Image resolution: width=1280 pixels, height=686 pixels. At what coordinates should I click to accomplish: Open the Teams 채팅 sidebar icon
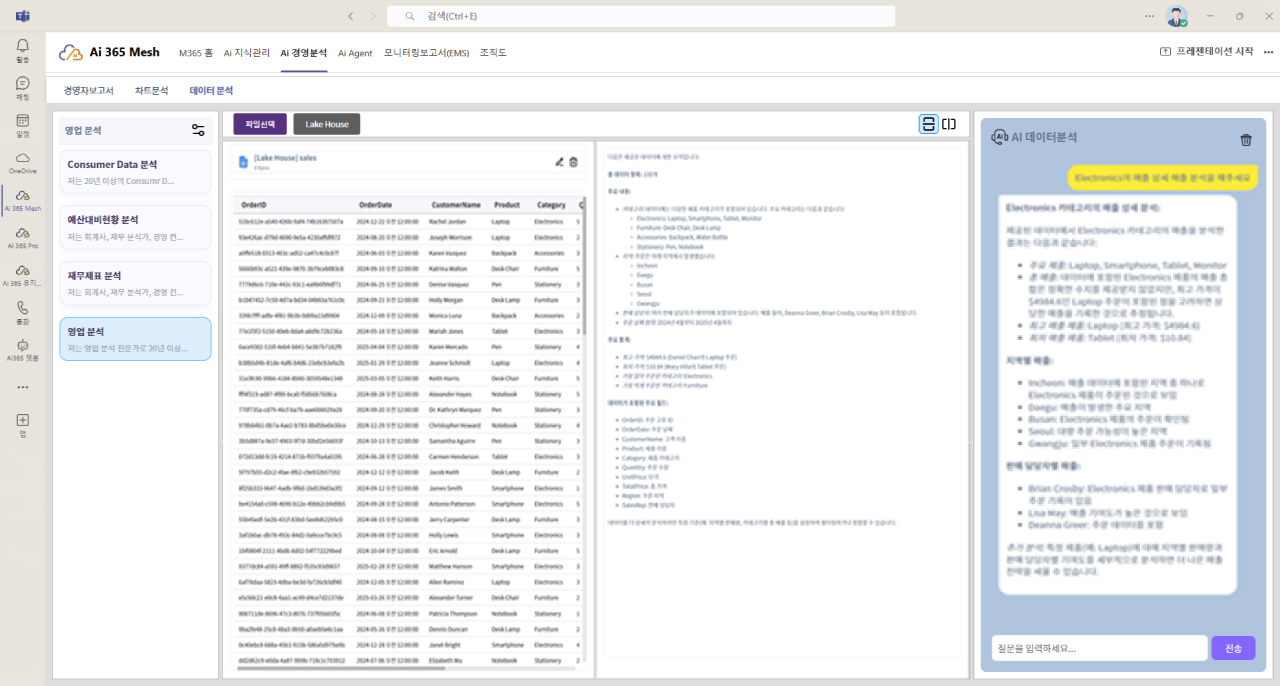pyautogui.click(x=22, y=88)
